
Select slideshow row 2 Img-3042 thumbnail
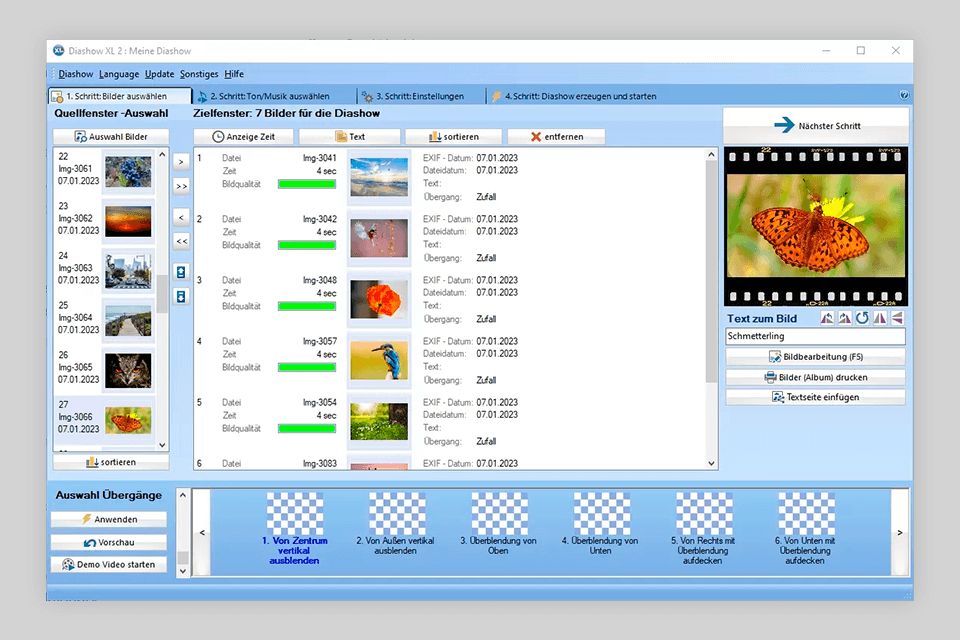(x=379, y=238)
